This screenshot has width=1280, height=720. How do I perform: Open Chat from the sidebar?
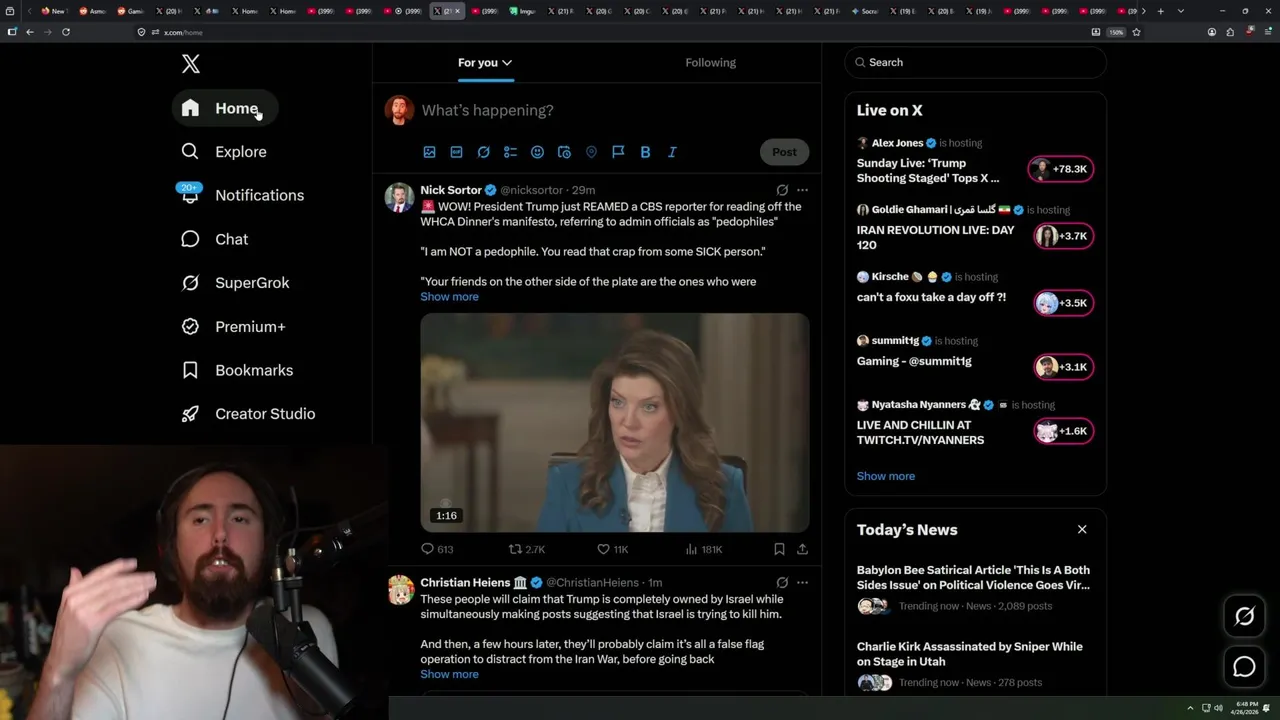pos(215,239)
